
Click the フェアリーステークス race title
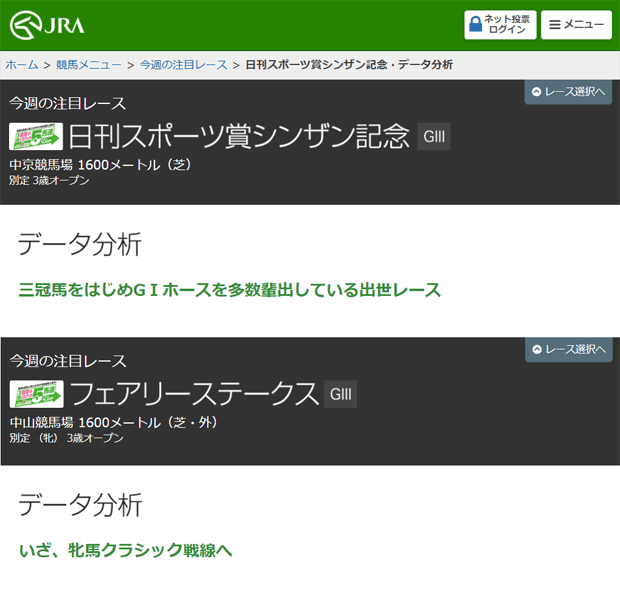tap(194, 394)
